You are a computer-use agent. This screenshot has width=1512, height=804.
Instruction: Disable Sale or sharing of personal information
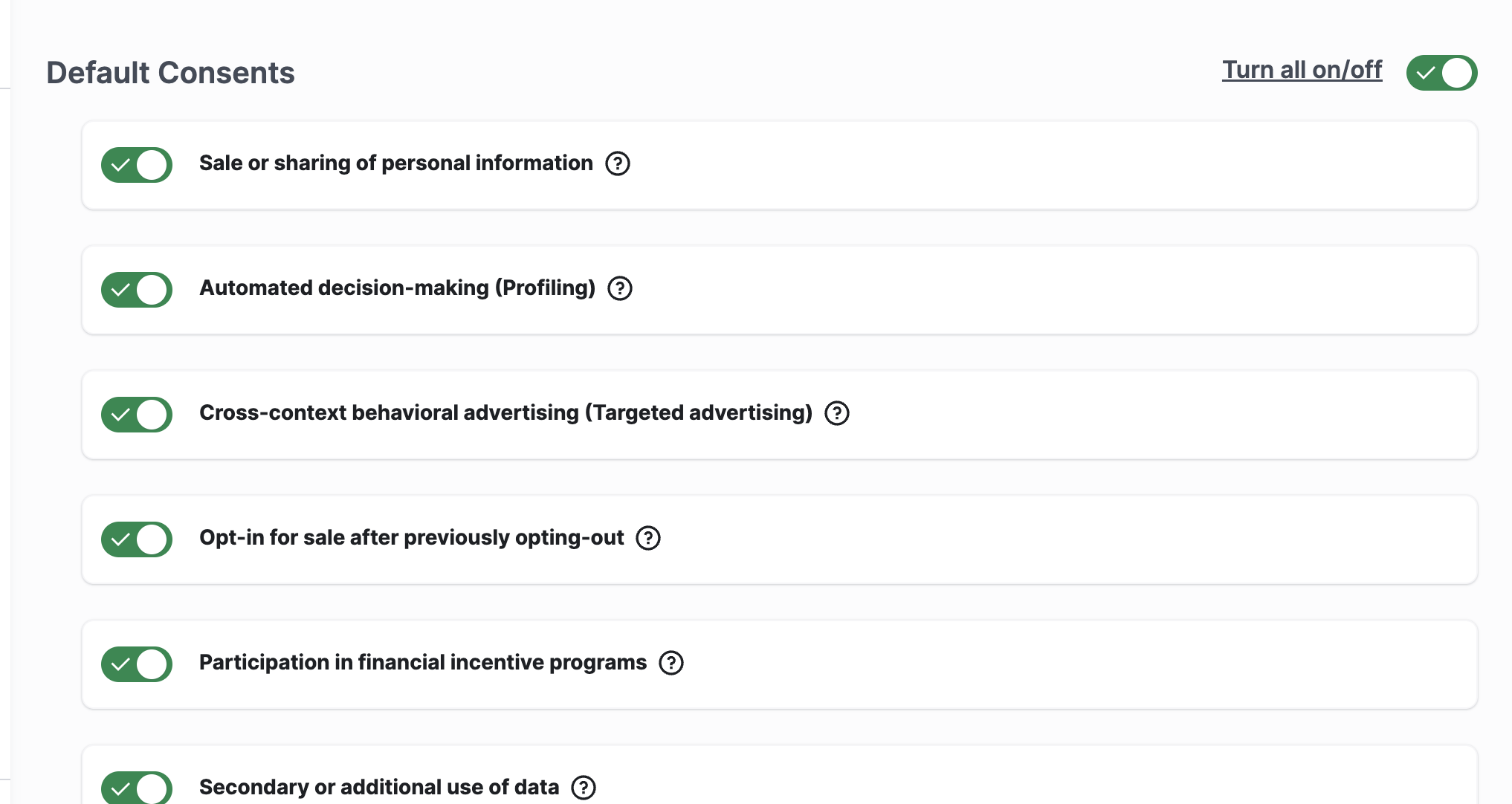tap(137, 165)
